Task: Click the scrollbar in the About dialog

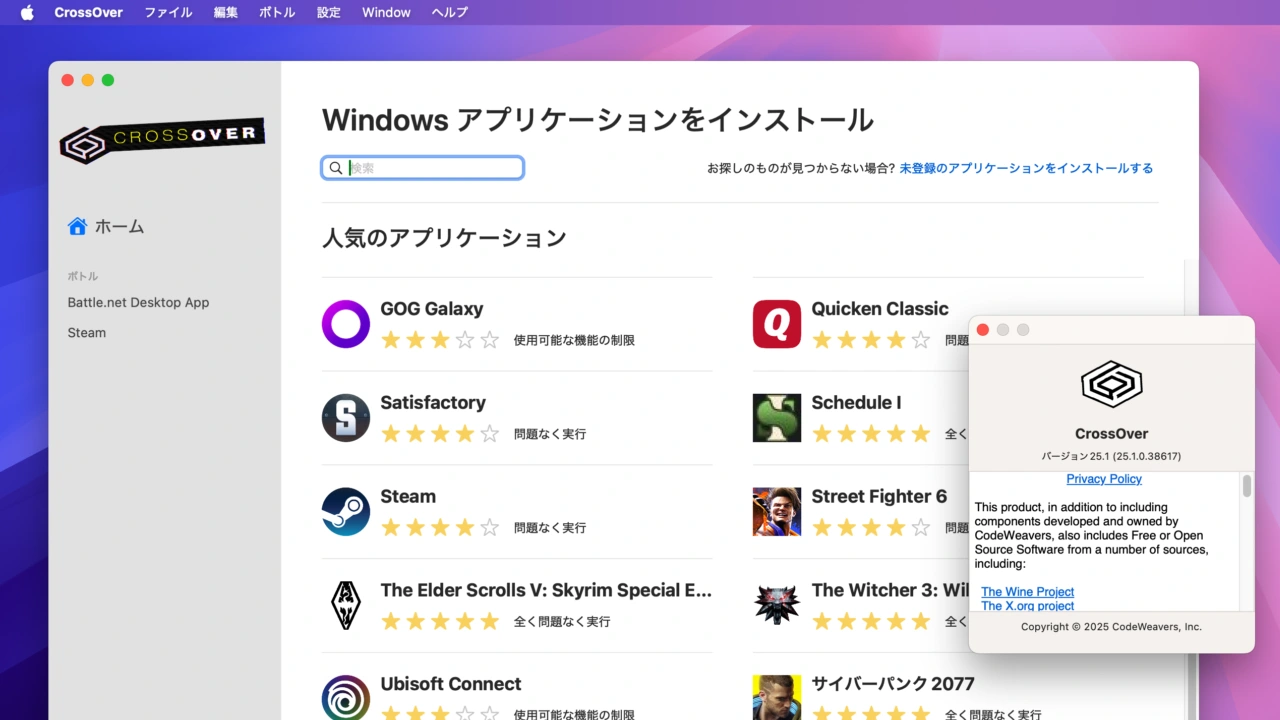Action: [x=1247, y=487]
